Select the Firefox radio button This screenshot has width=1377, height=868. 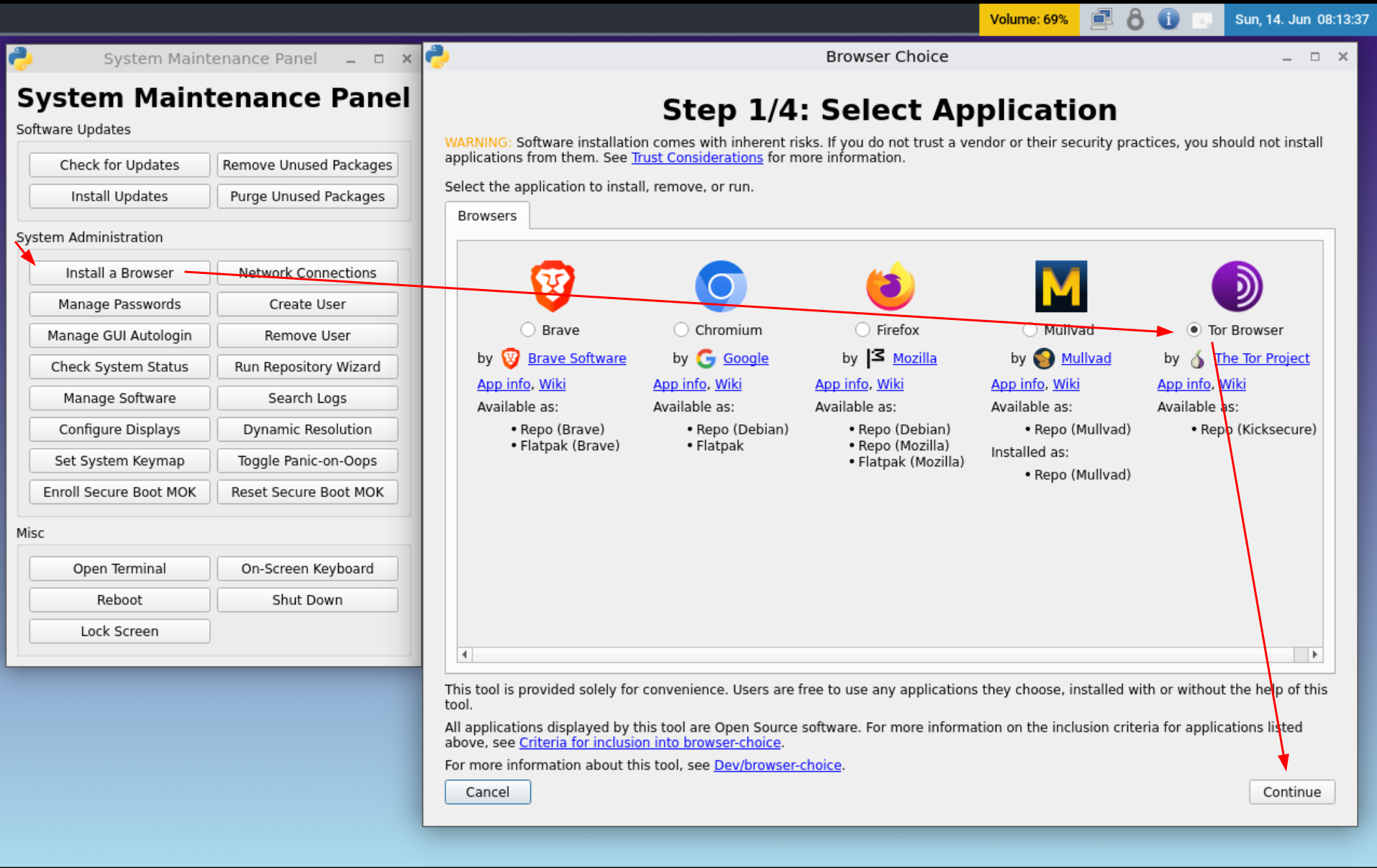(x=863, y=330)
